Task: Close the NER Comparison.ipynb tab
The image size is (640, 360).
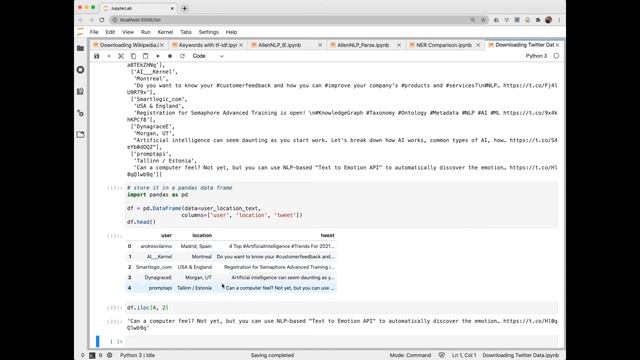Action: [x=478, y=45]
